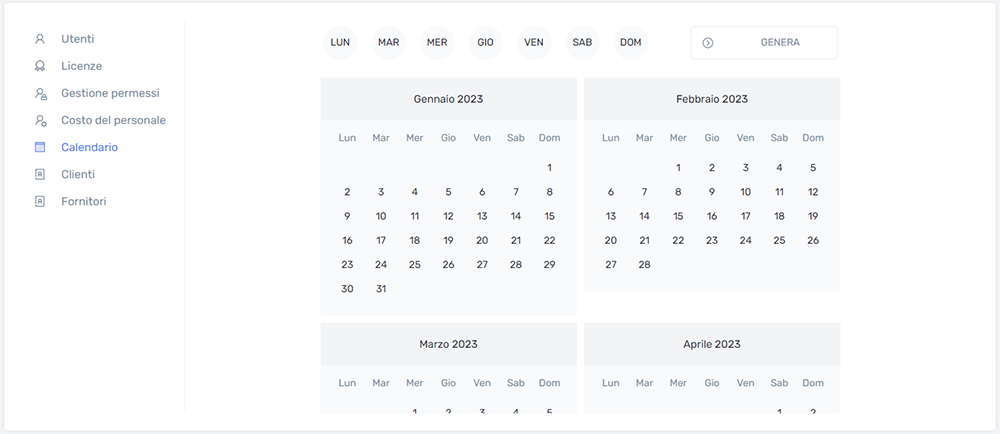Click the Fornitori contact icon
This screenshot has width=1000, height=434.
pyautogui.click(x=40, y=201)
